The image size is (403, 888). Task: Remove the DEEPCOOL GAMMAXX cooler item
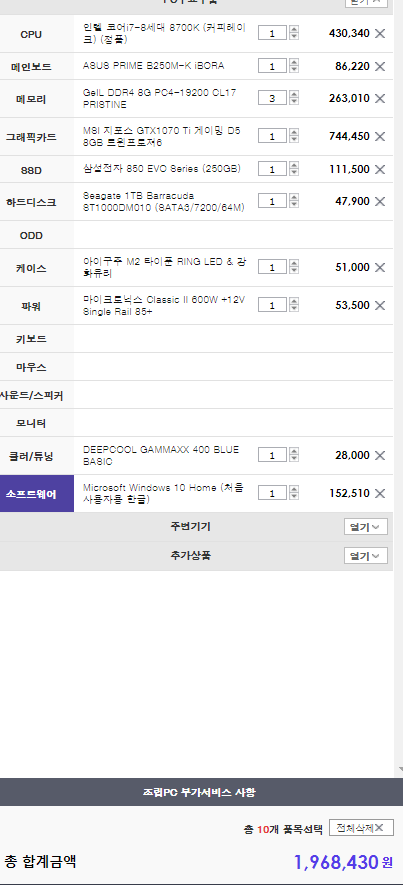tap(380, 455)
